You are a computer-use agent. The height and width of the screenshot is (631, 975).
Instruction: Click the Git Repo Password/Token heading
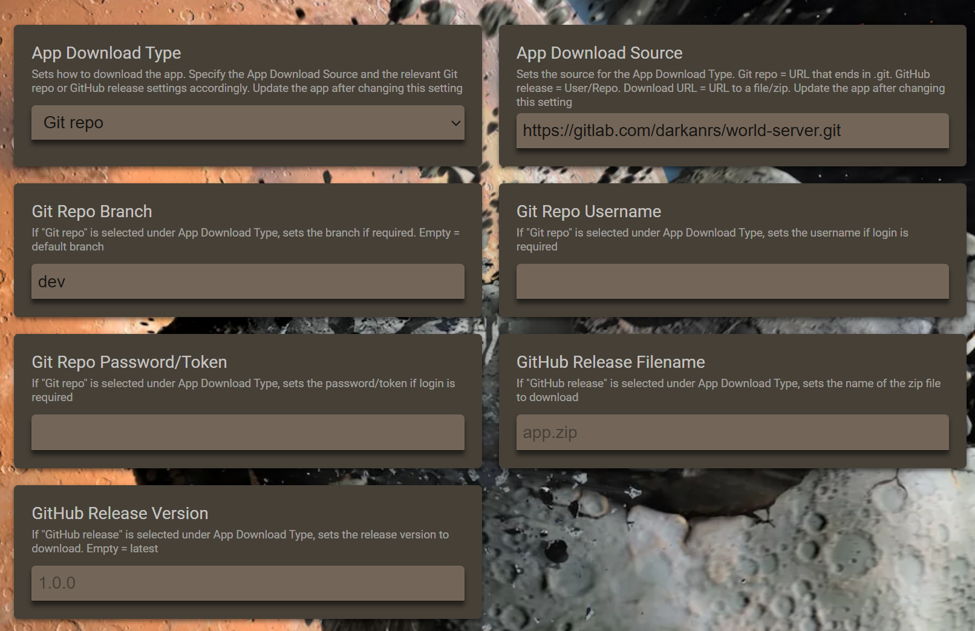click(x=129, y=362)
